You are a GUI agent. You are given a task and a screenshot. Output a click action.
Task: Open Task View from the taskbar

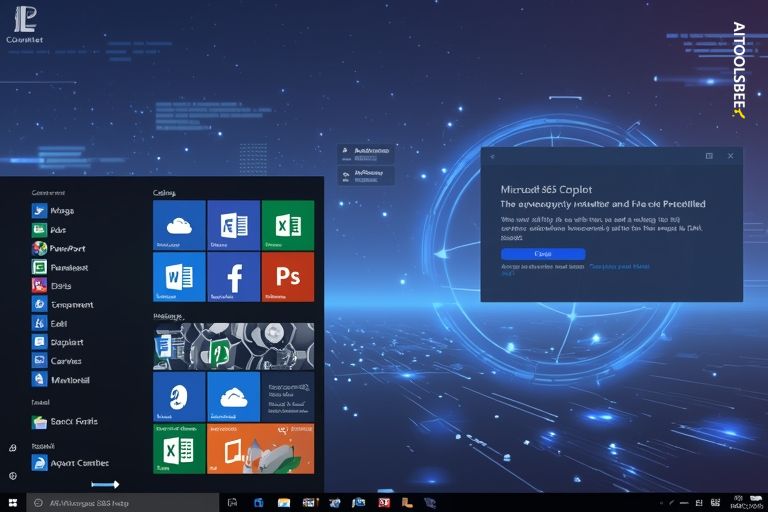click(x=233, y=503)
